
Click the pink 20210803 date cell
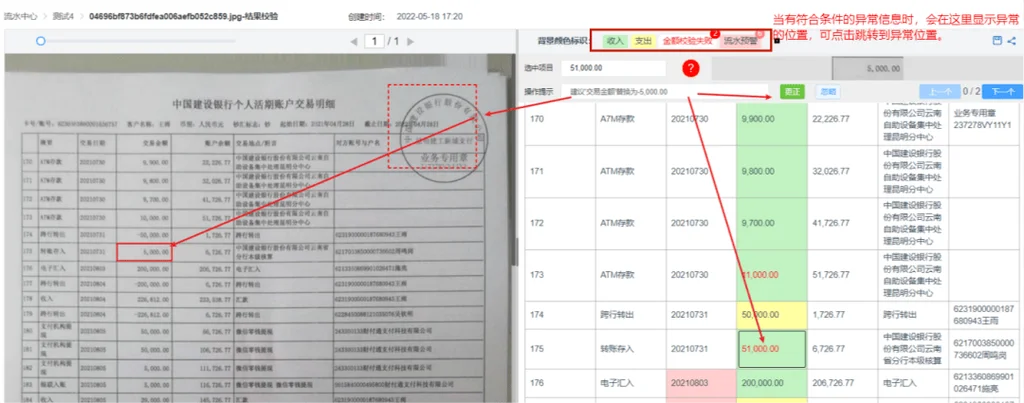tap(701, 383)
